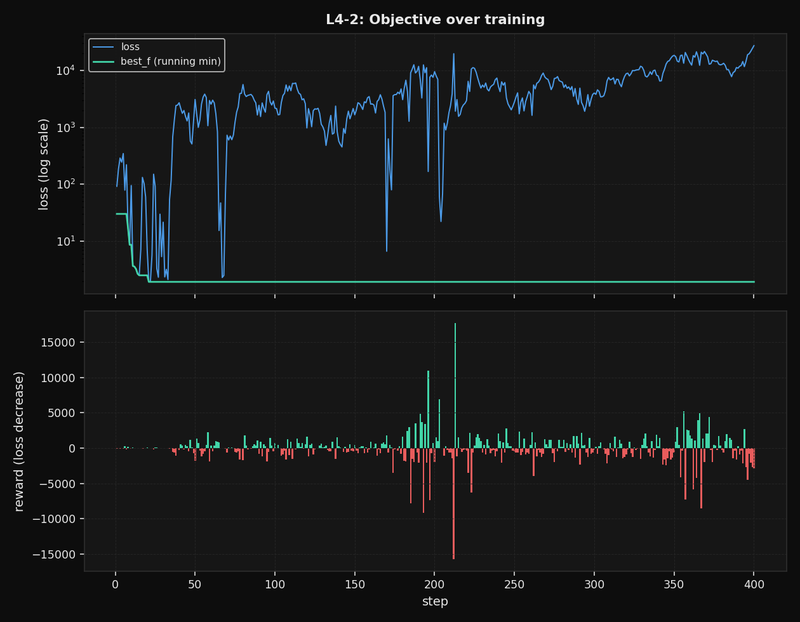Click the "0" tick on the reward axis
This screenshot has width=800, height=622.
[72, 449]
